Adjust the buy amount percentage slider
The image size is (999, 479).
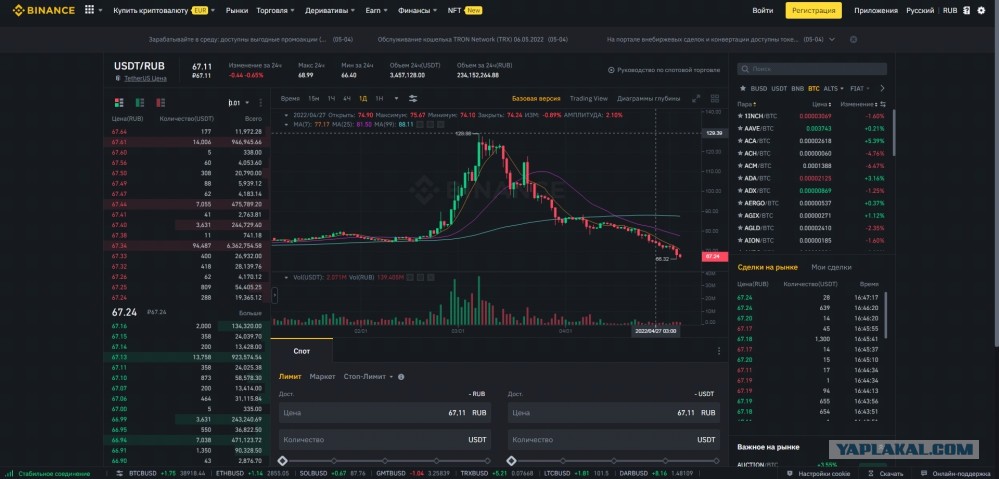point(385,461)
